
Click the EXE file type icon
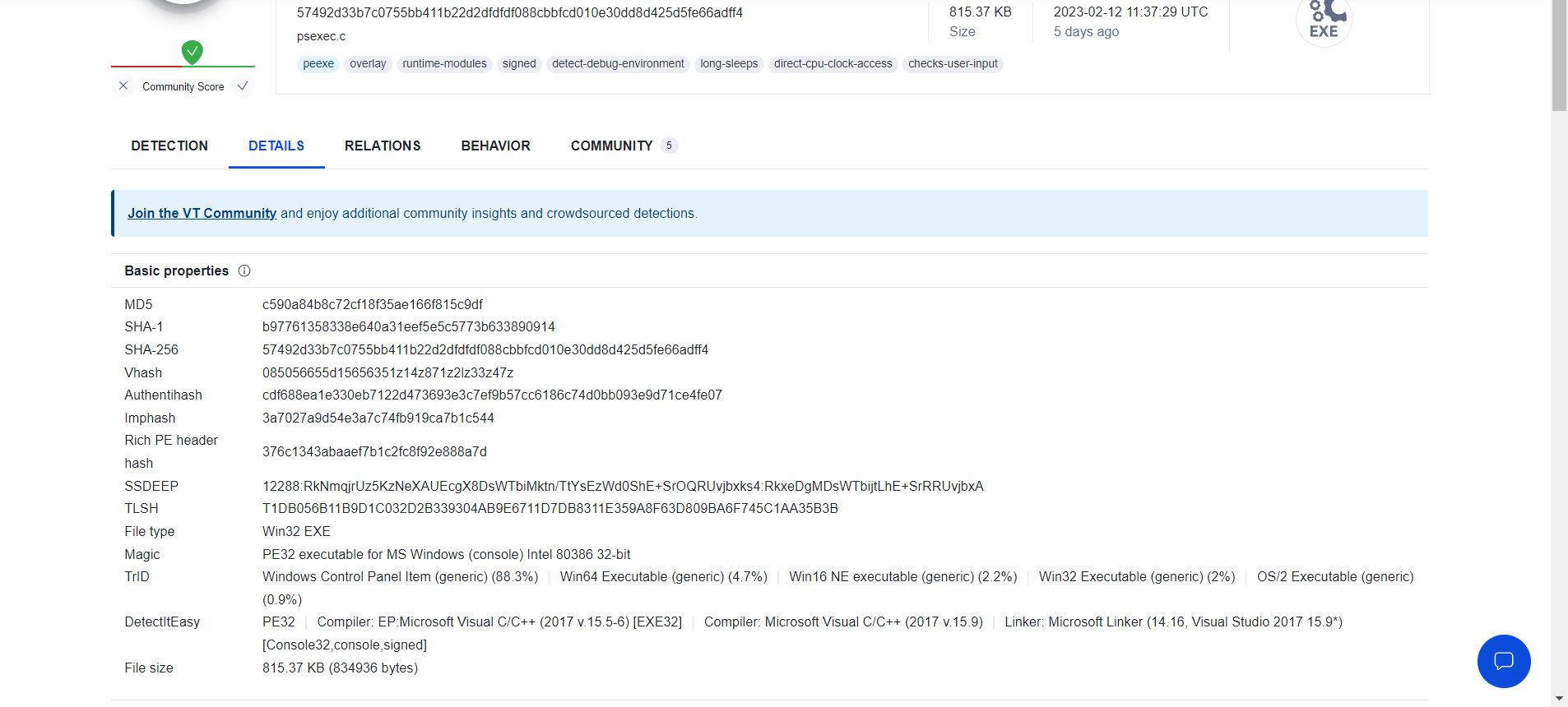(1324, 20)
